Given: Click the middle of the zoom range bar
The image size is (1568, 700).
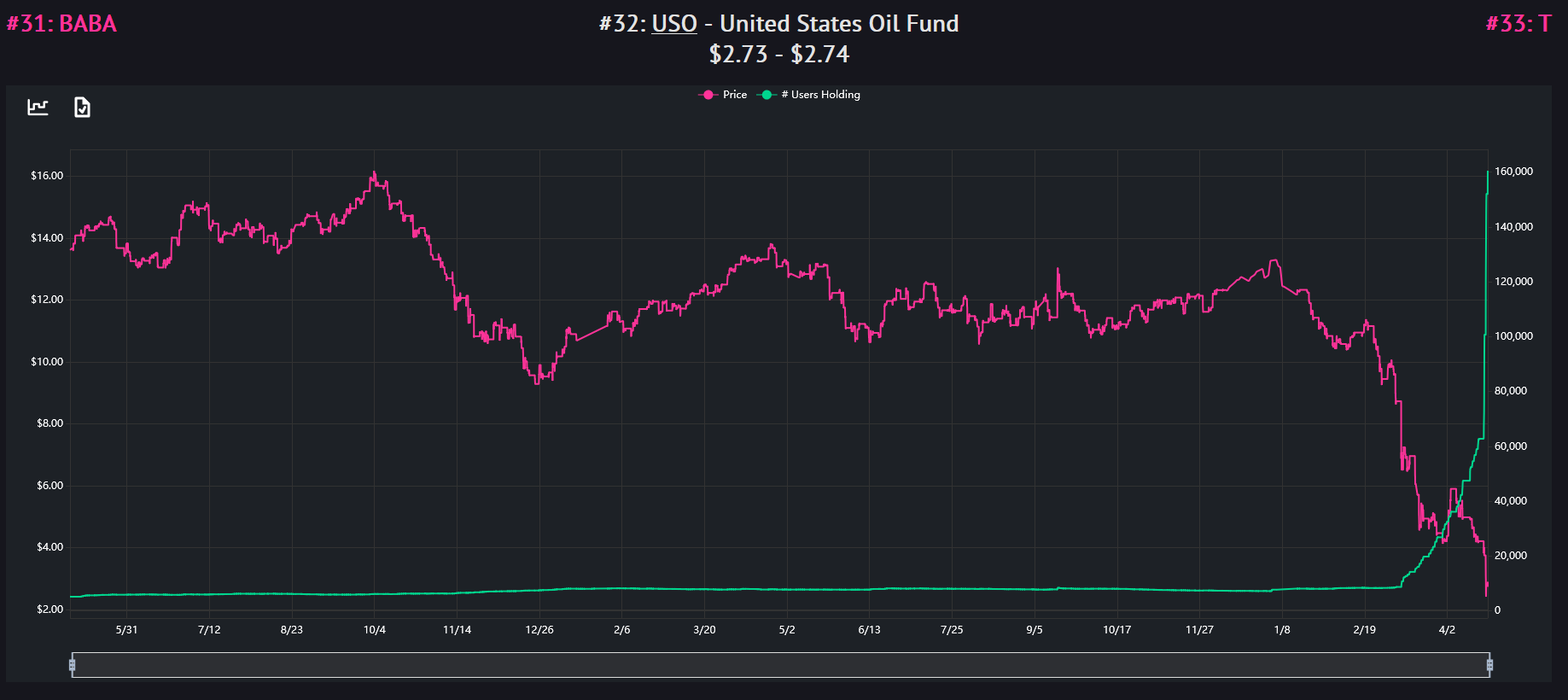Looking at the screenshot, I should 781,665.
